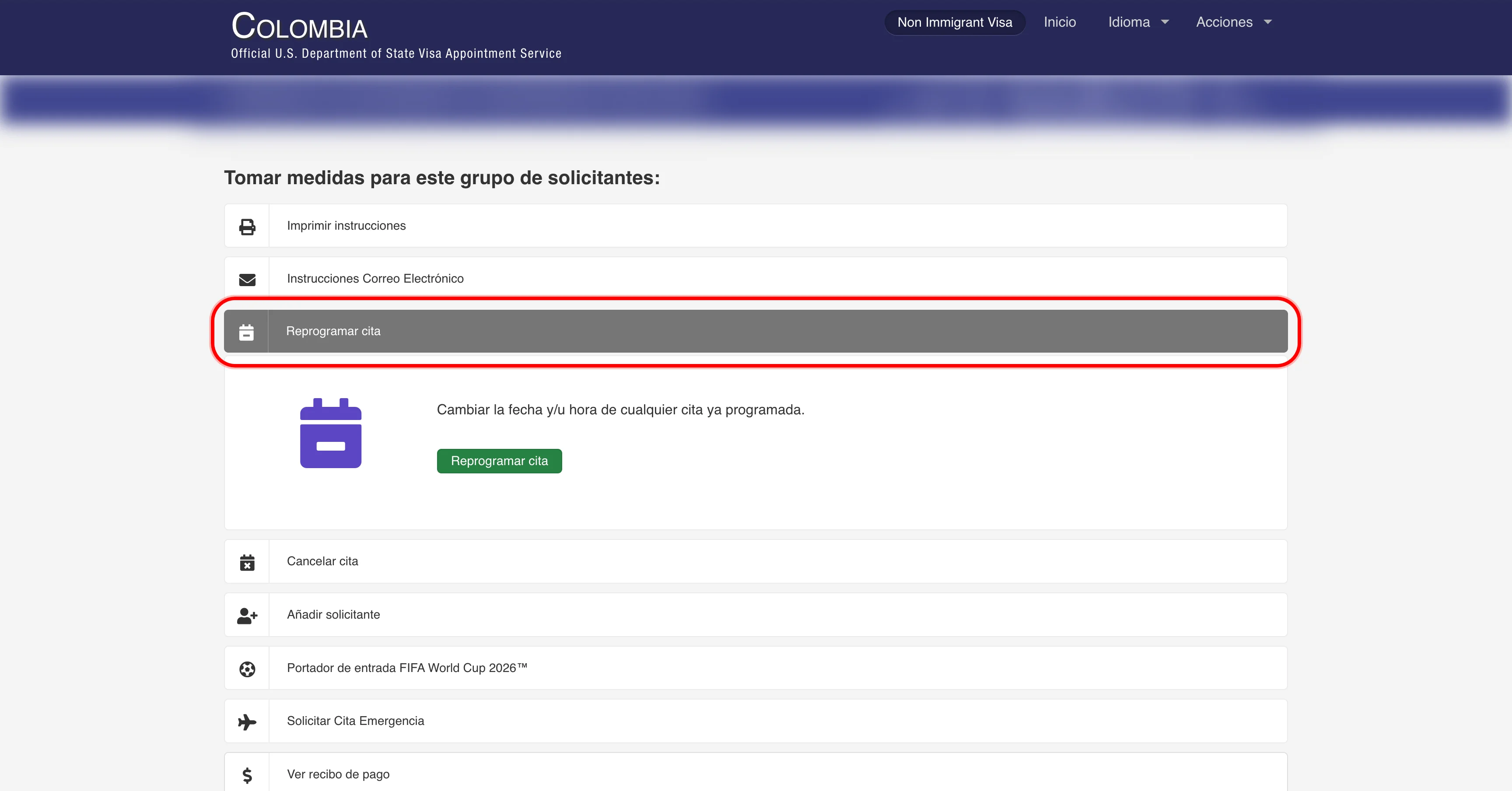
Task: Click the add-person icon next to Añadir solicitante
Action: (247, 616)
